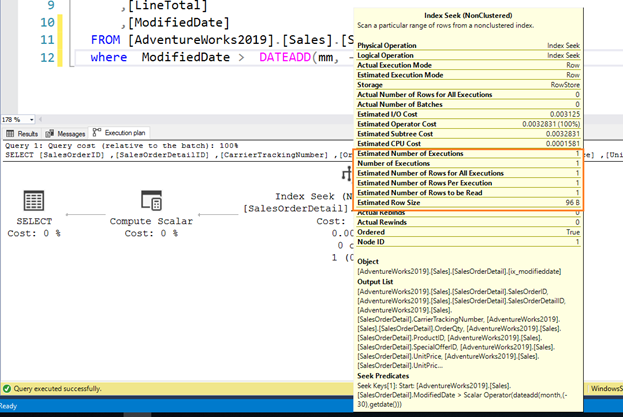
Task: Click the 'Query 1: Query cost' header text
Action: (x=121, y=146)
